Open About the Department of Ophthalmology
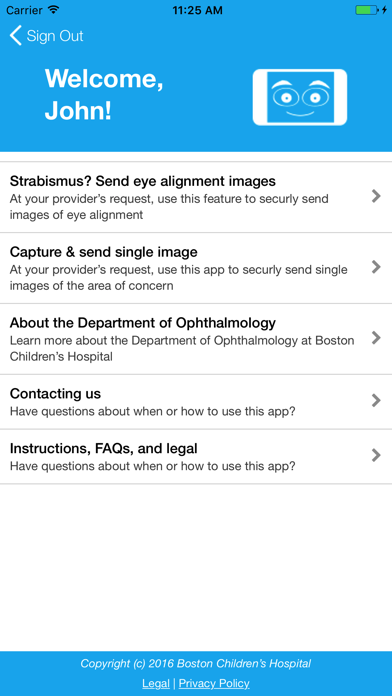Image resolution: width=392 pixels, height=696 pixels. [x=196, y=339]
